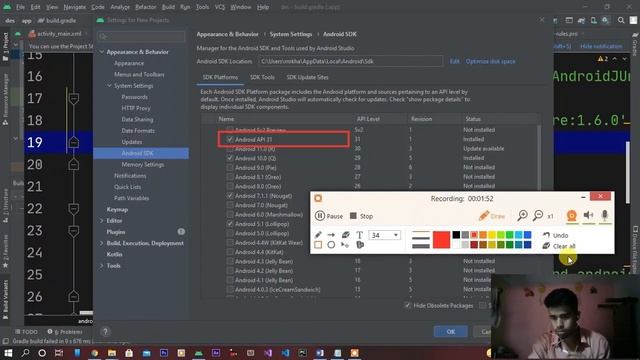This screenshot has width=640, height=360.
Task: Click Optimize disk space link
Action: pos(490,61)
